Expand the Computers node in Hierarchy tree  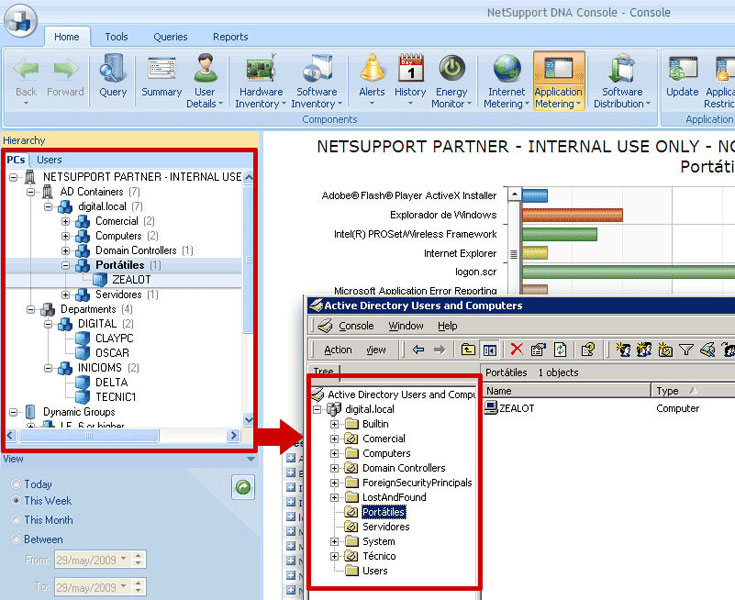66,236
